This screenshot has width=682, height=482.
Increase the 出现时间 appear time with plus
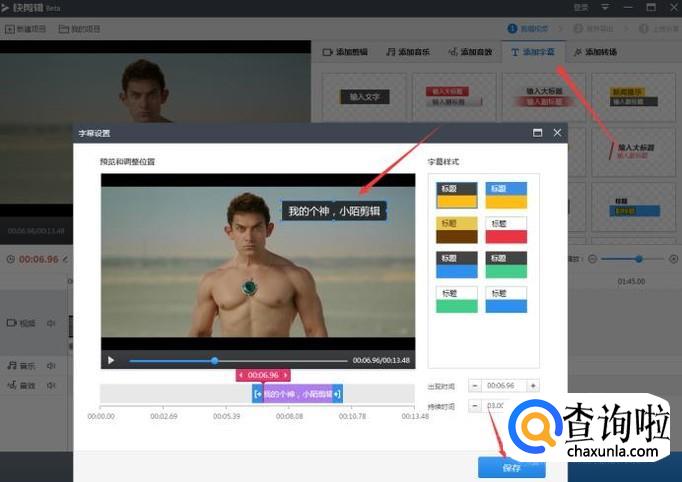point(533,385)
